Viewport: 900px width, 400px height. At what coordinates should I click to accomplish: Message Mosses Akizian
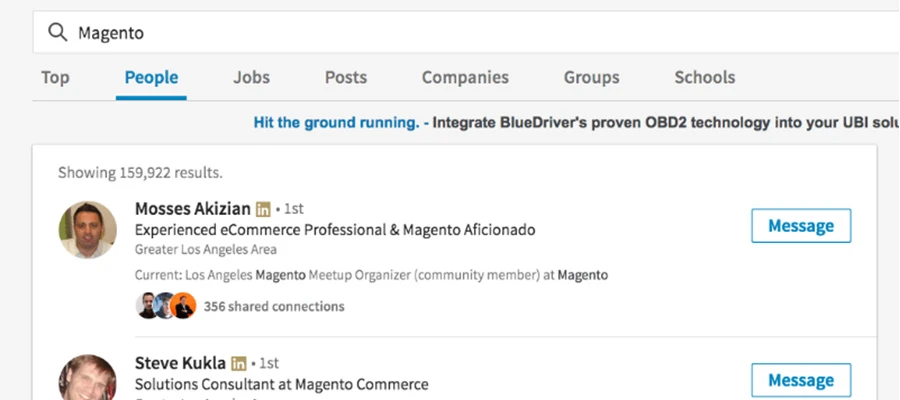800,226
